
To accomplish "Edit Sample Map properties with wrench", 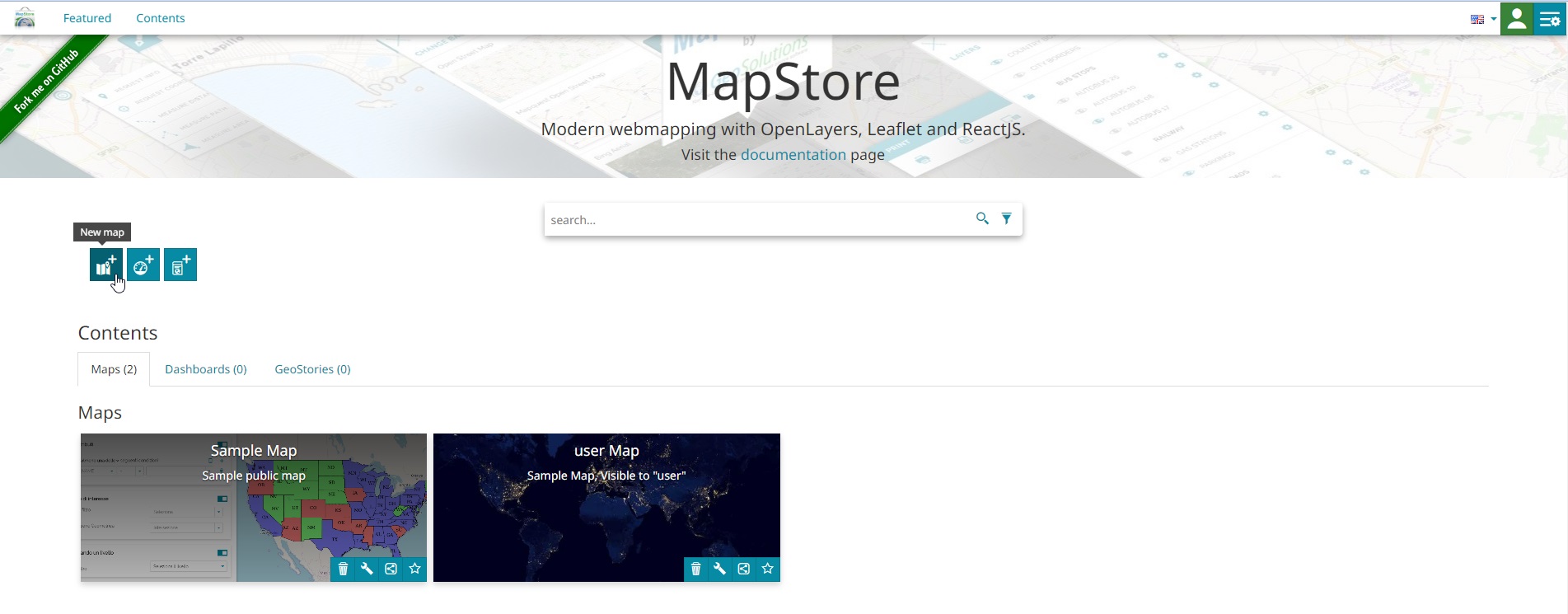I will 367,569.
